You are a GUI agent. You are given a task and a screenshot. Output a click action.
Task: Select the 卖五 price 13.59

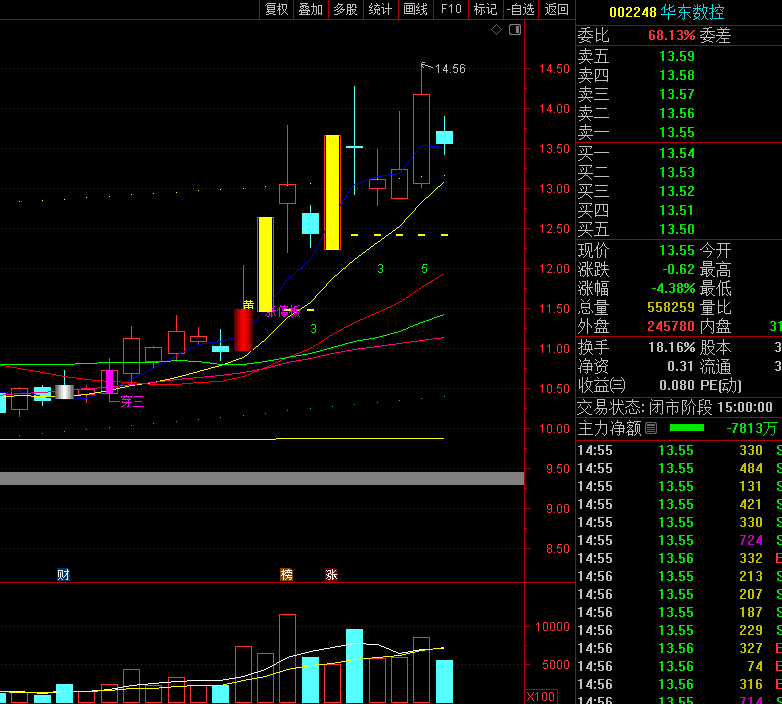[x=677, y=56]
